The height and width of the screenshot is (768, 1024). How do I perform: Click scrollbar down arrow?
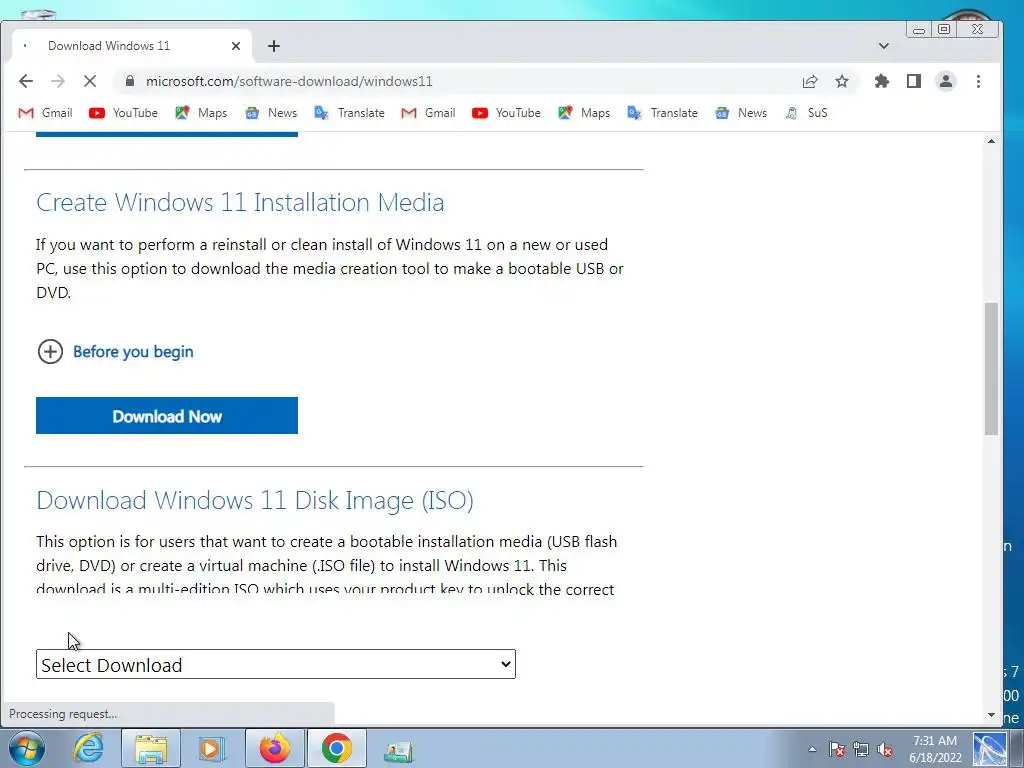991,715
